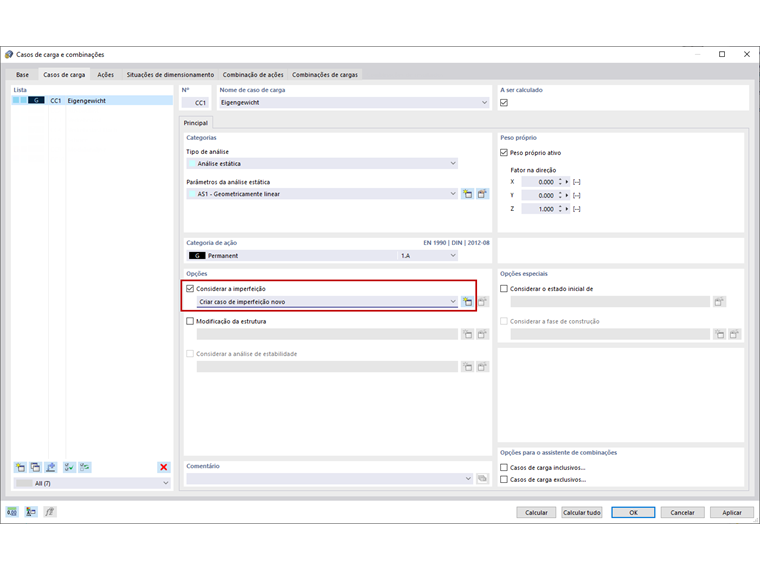Create new static analysis settings icon
This screenshot has width=760, height=570.
coord(467,194)
